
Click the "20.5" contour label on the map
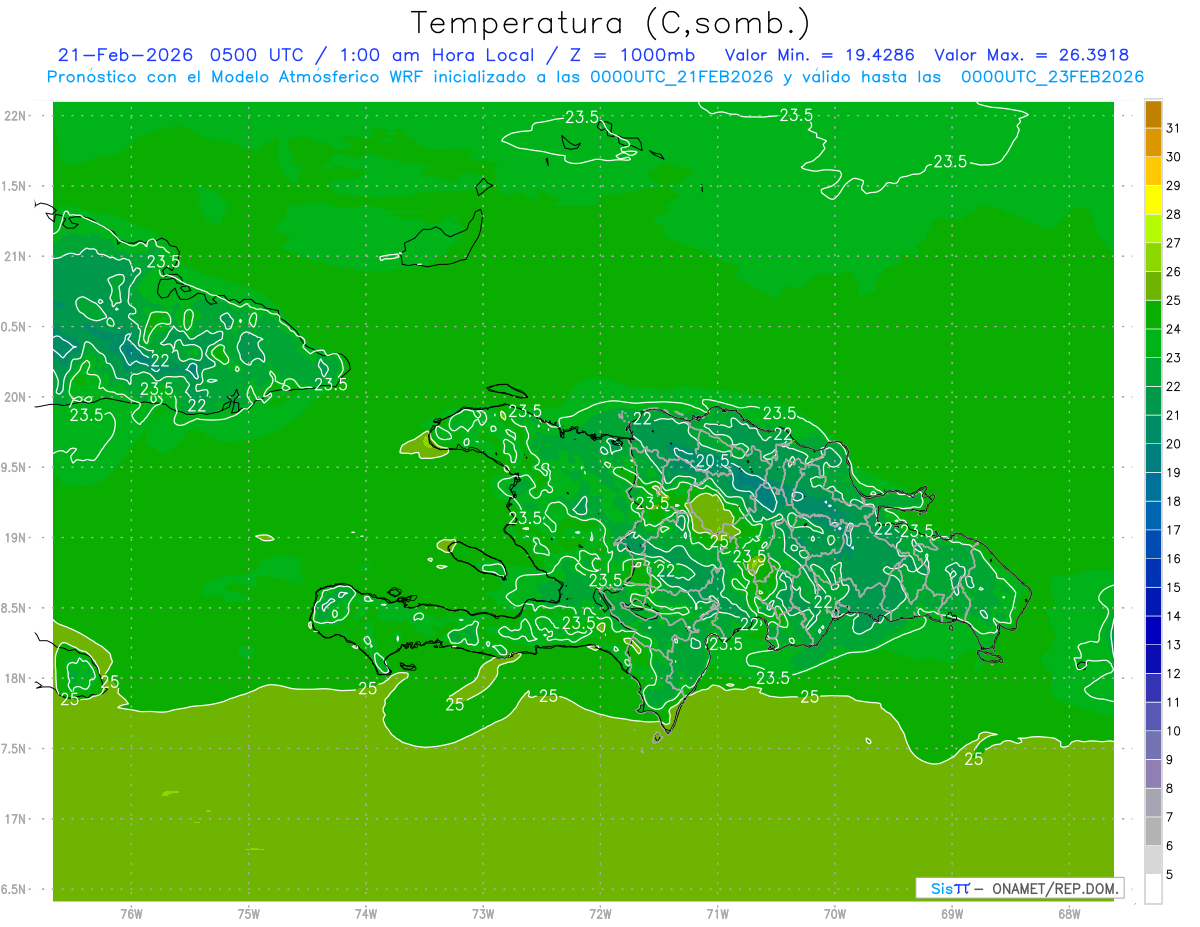712,460
